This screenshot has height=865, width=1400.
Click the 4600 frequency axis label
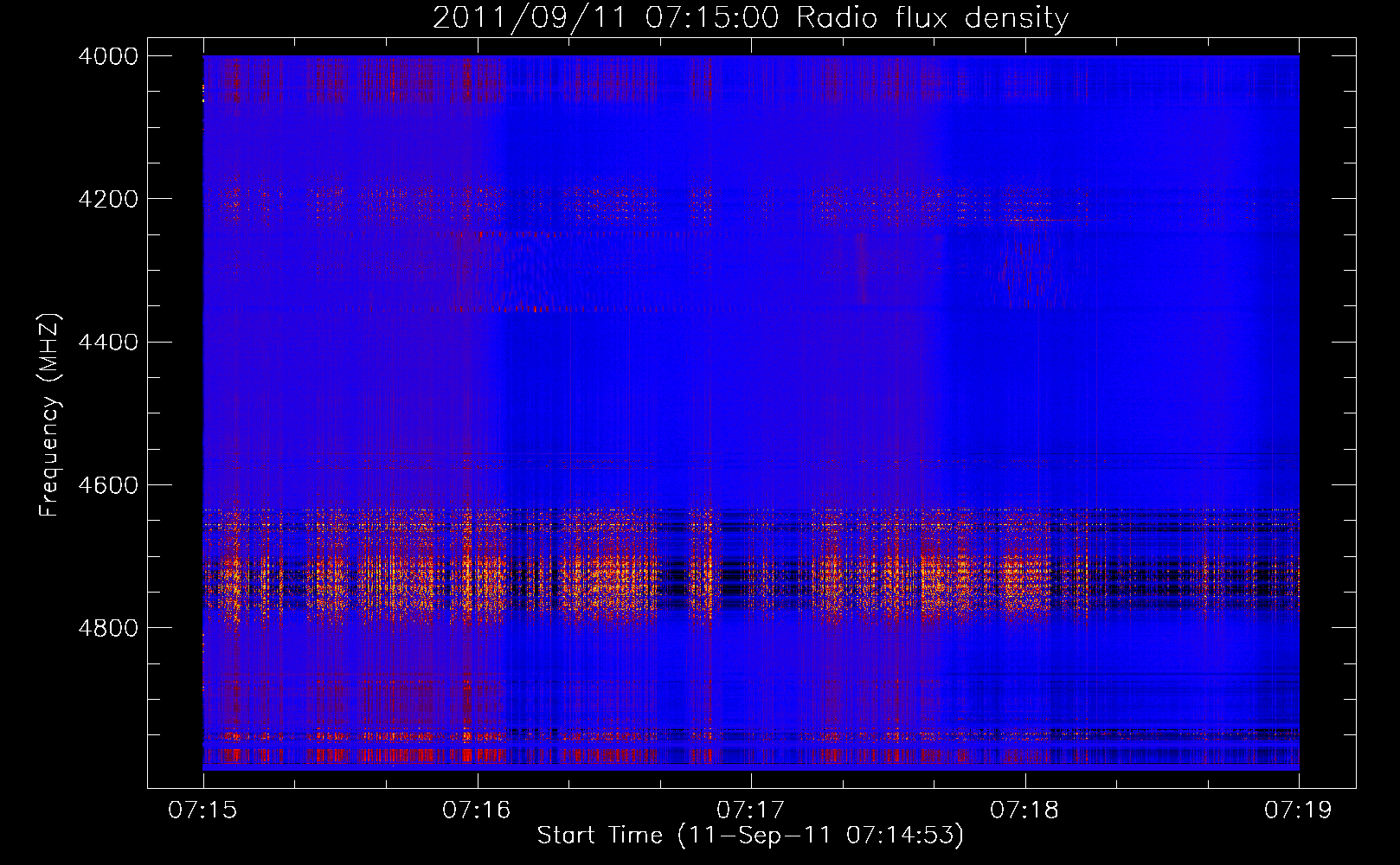(x=108, y=485)
